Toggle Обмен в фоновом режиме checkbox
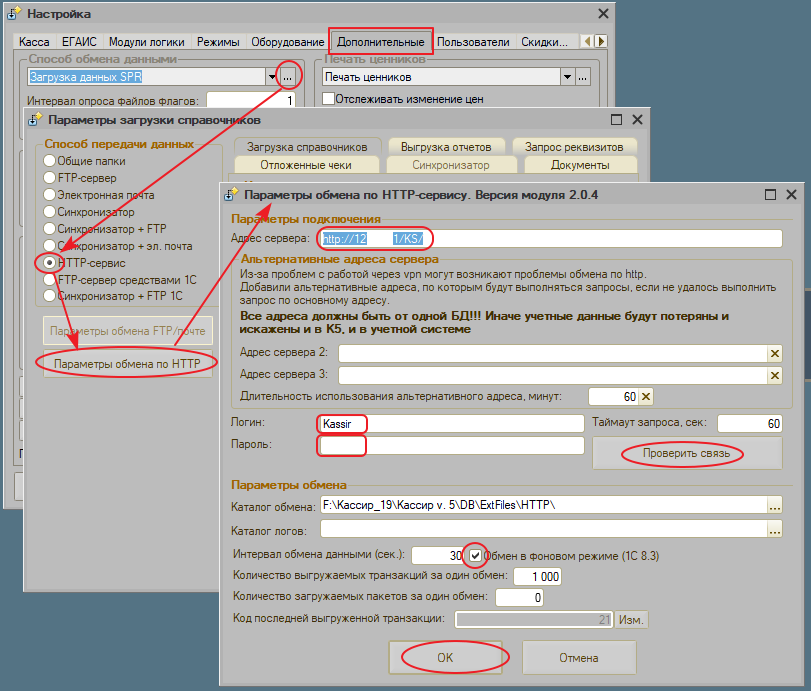This screenshot has height=691, width=811. [476, 555]
